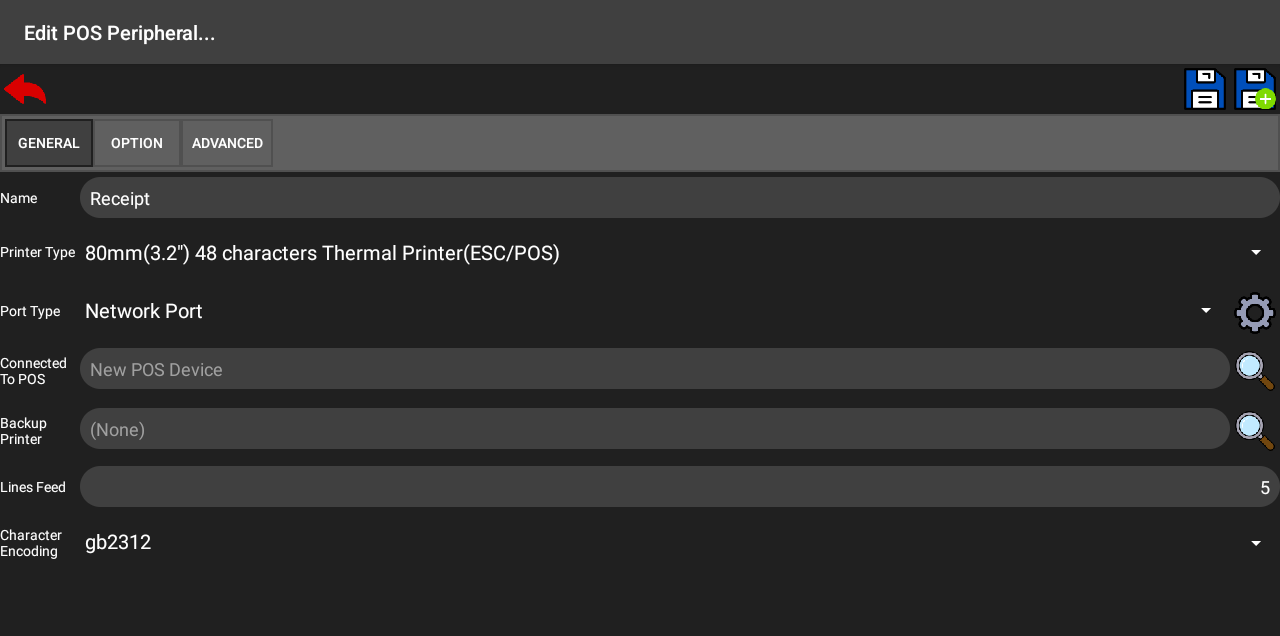Viewport: 1280px width, 636px height.
Task: Expand the Printer Type dropdown
Action: pyautogui.click(x=1256, y=253)
